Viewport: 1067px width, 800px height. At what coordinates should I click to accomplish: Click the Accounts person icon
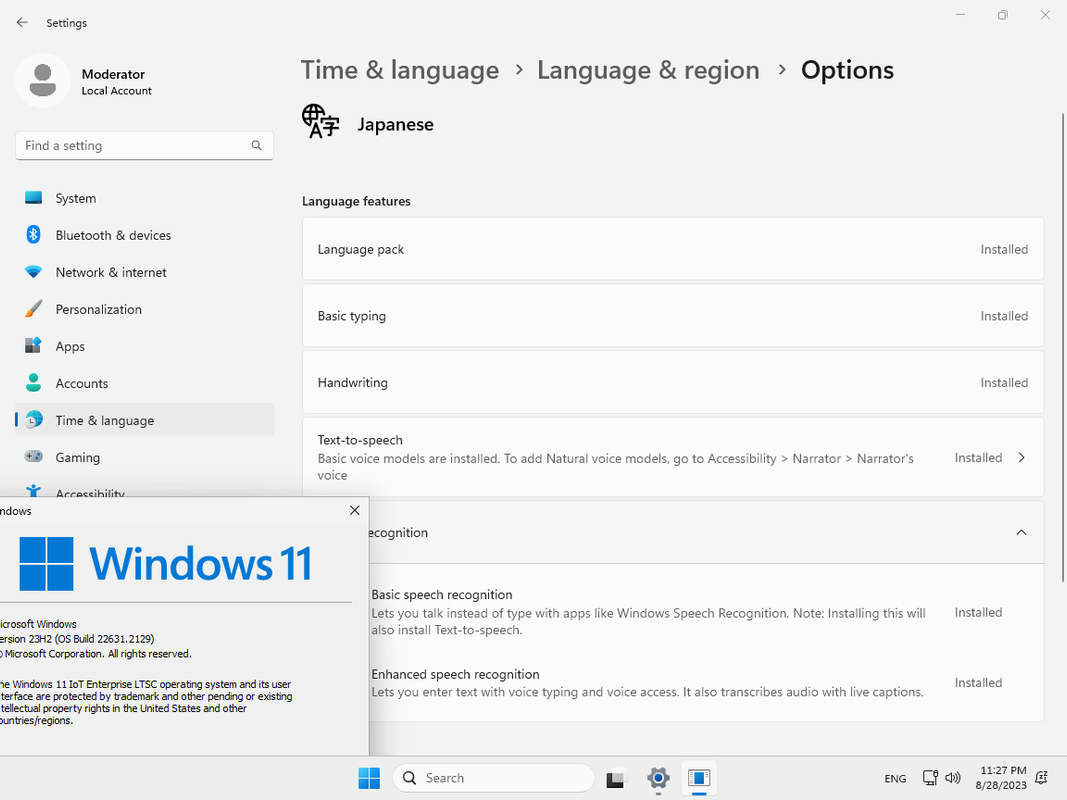[33, 383]
